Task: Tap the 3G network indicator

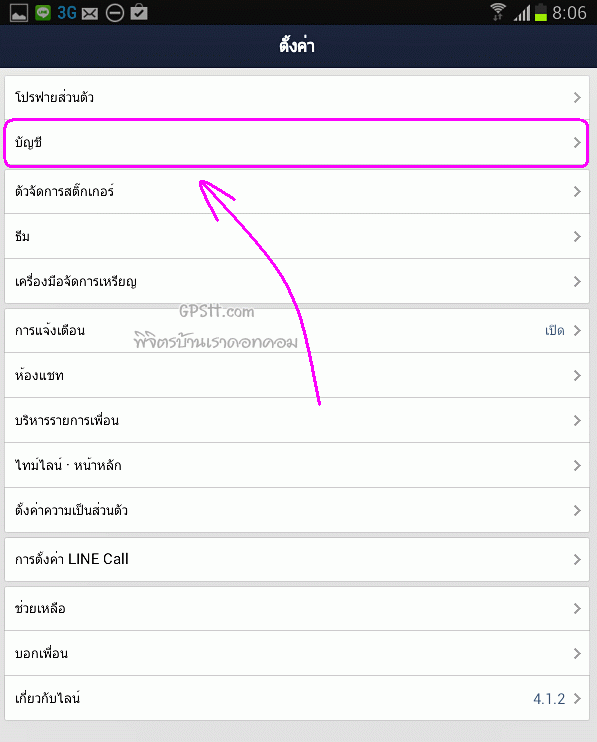Action: click(67, 13)
